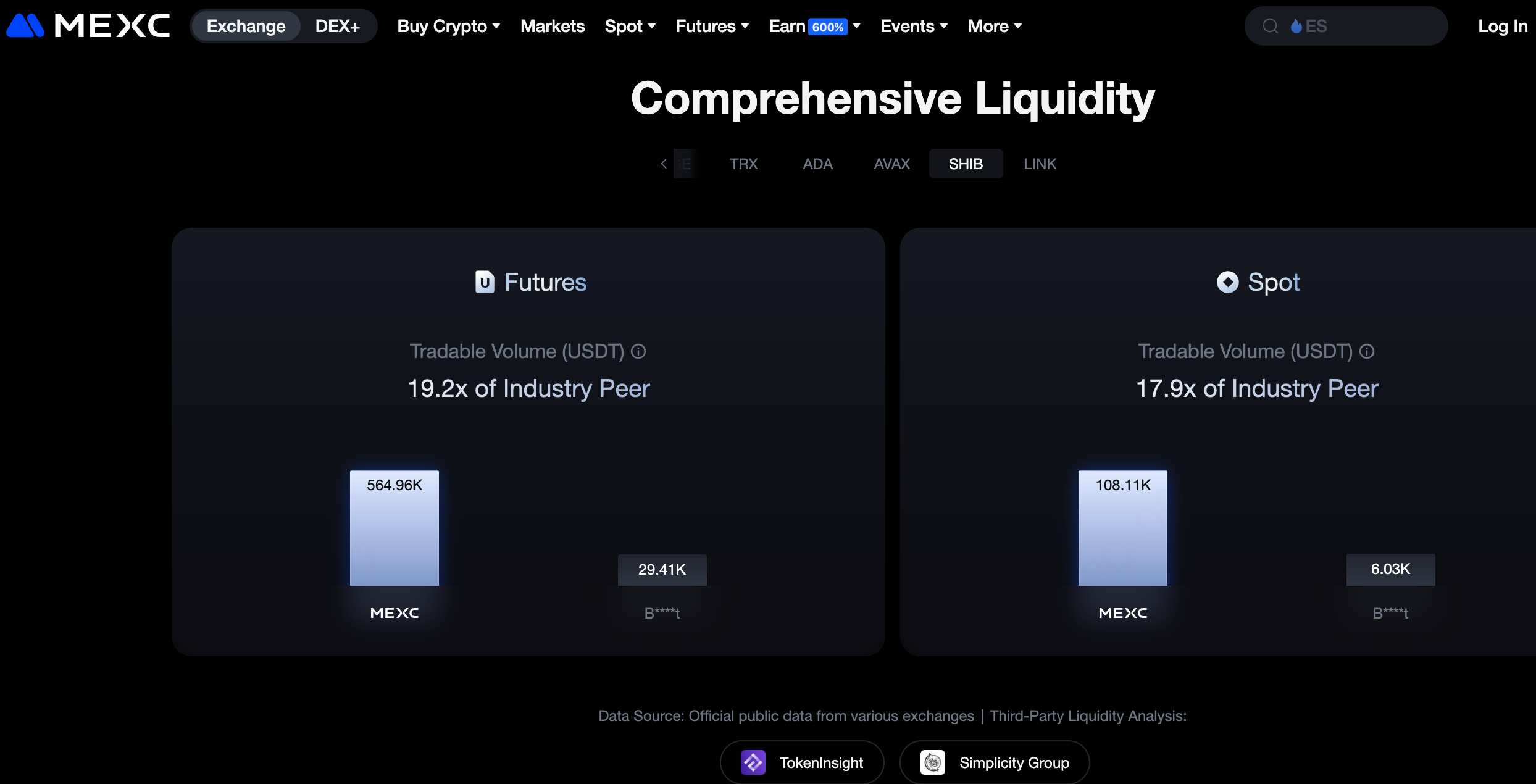1536x784 pixels.
Task: Expand the Earn 600% menu
Action: click(814, 26)
